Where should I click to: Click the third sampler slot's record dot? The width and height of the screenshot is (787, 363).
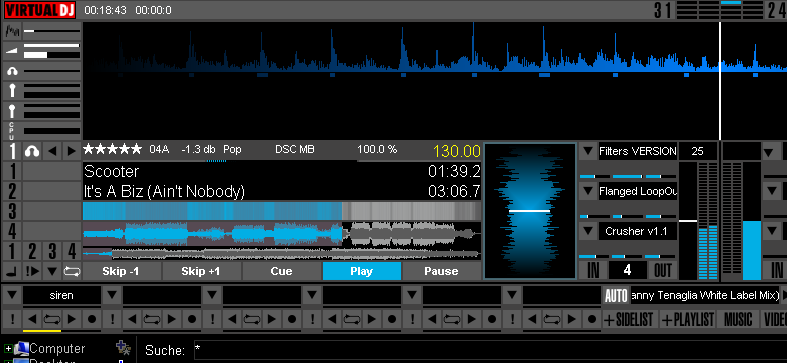click(x=292, y=319)
